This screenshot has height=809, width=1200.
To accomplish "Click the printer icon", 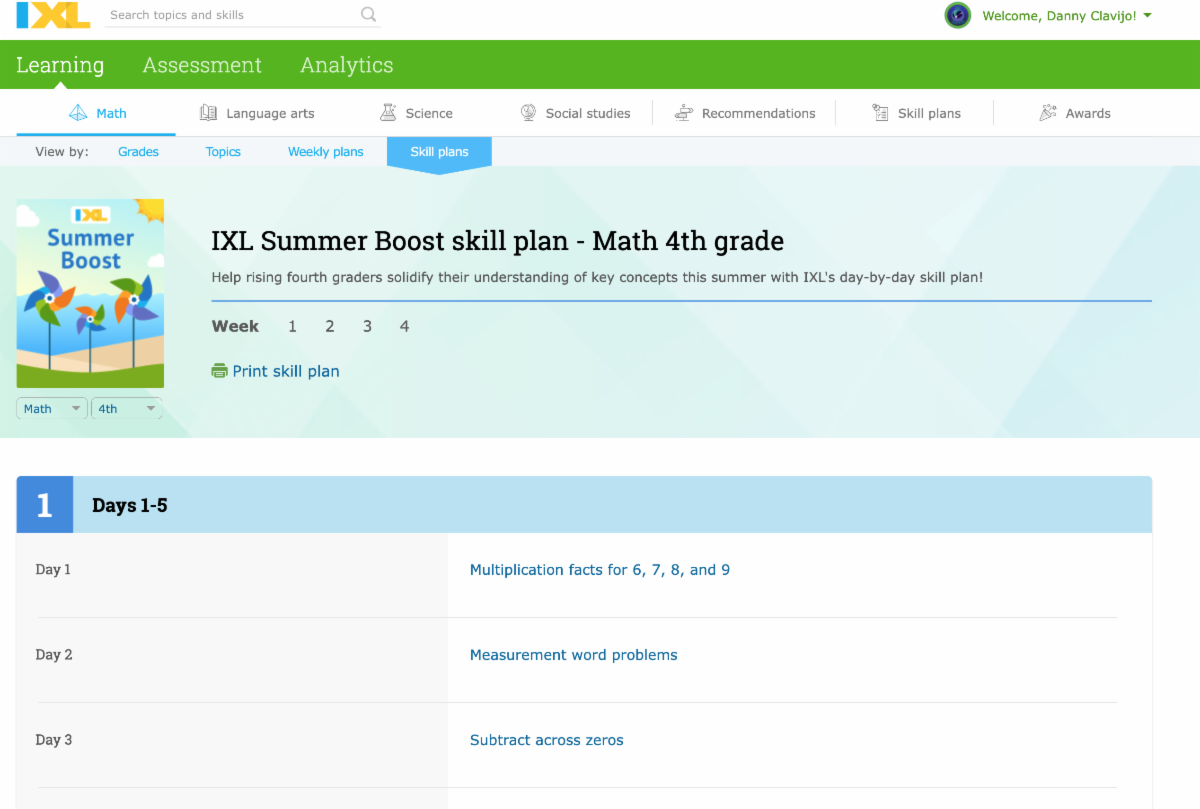I will (220, 371).
